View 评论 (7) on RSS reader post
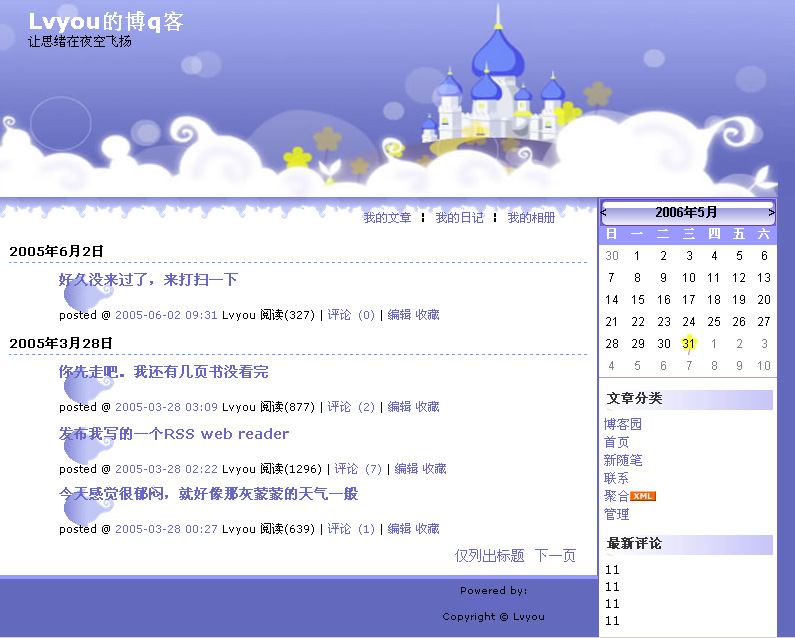The height and width of the screenshot is (638, 795). tap(358, 469)
